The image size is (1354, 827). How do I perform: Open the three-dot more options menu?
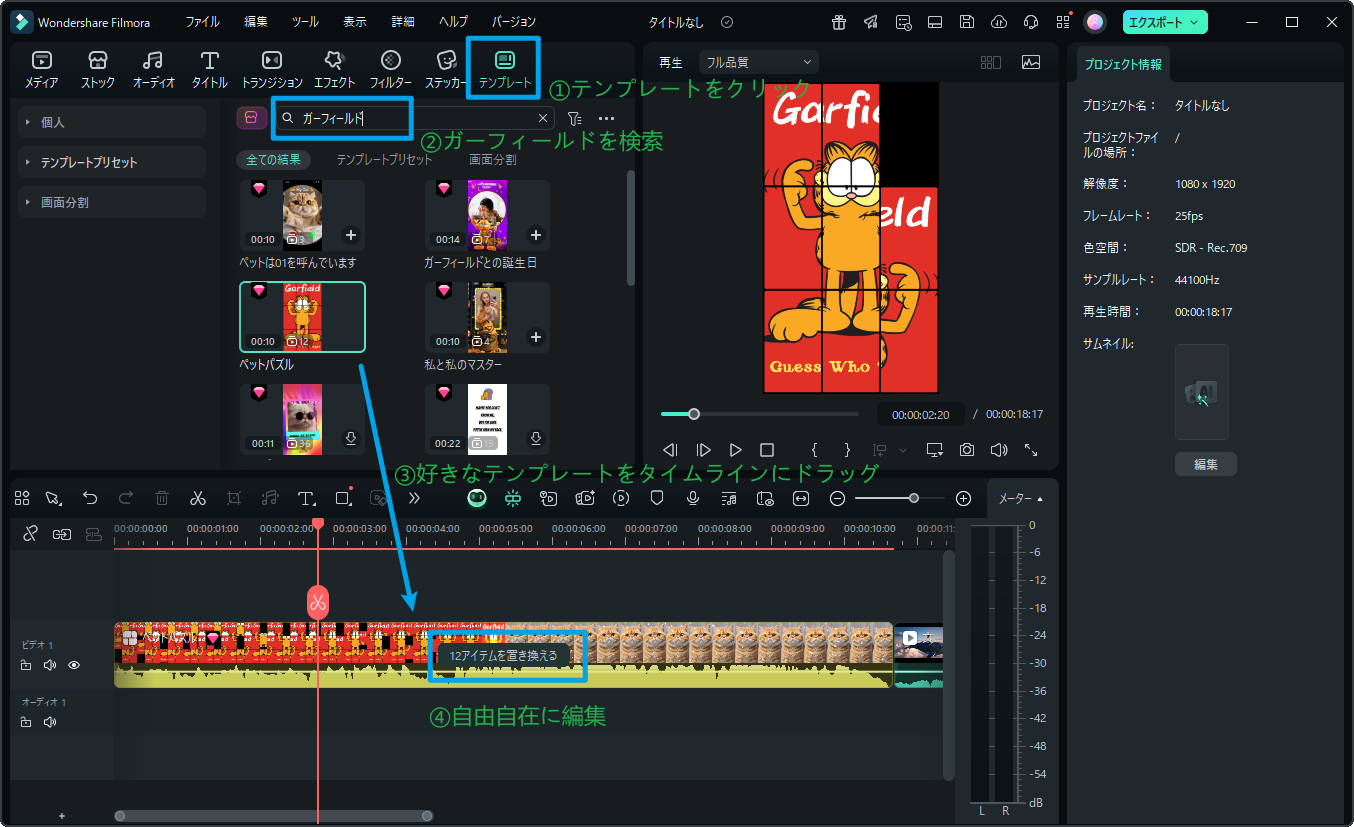click(x=606, y=118)
